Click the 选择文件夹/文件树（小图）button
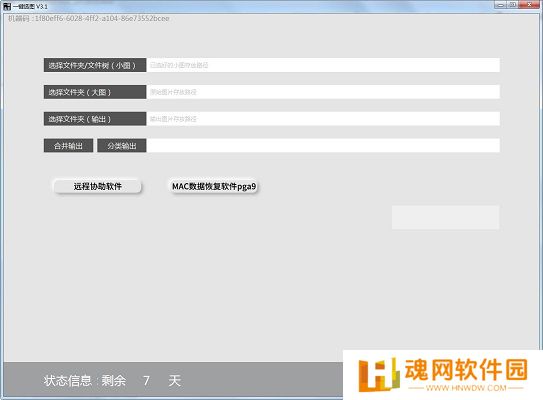Viewport: 543px width, 400px height. tap(95, 65)
